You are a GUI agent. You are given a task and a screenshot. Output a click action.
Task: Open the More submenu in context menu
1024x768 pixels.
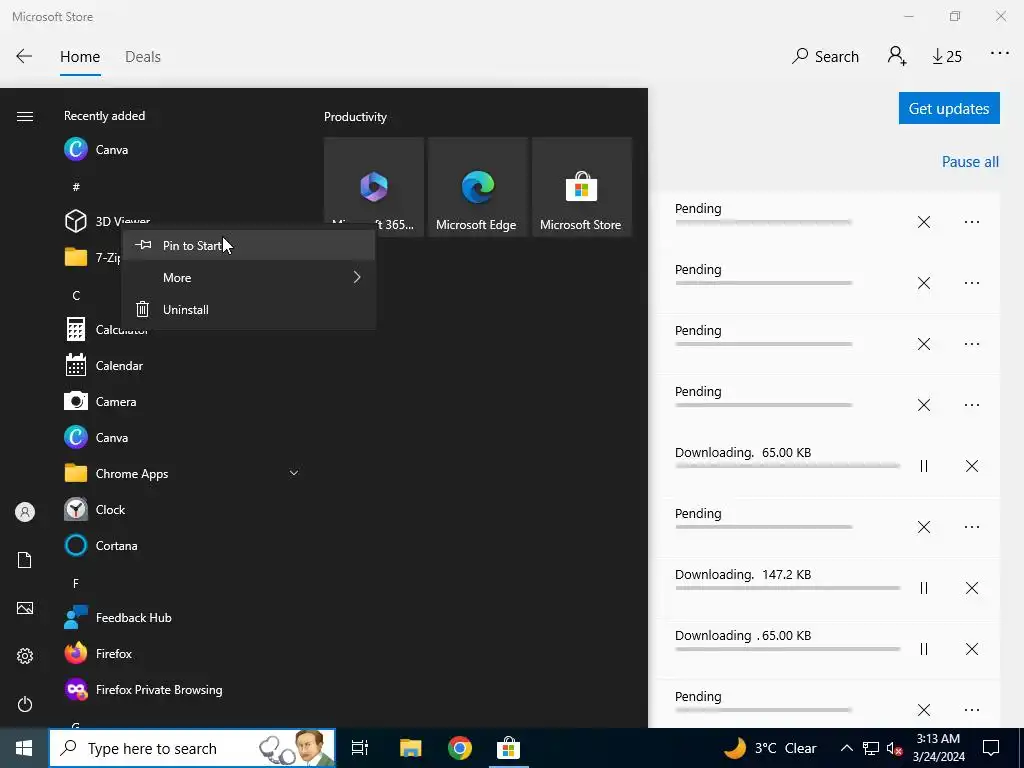pyautogui.click(x=248, y=278)
